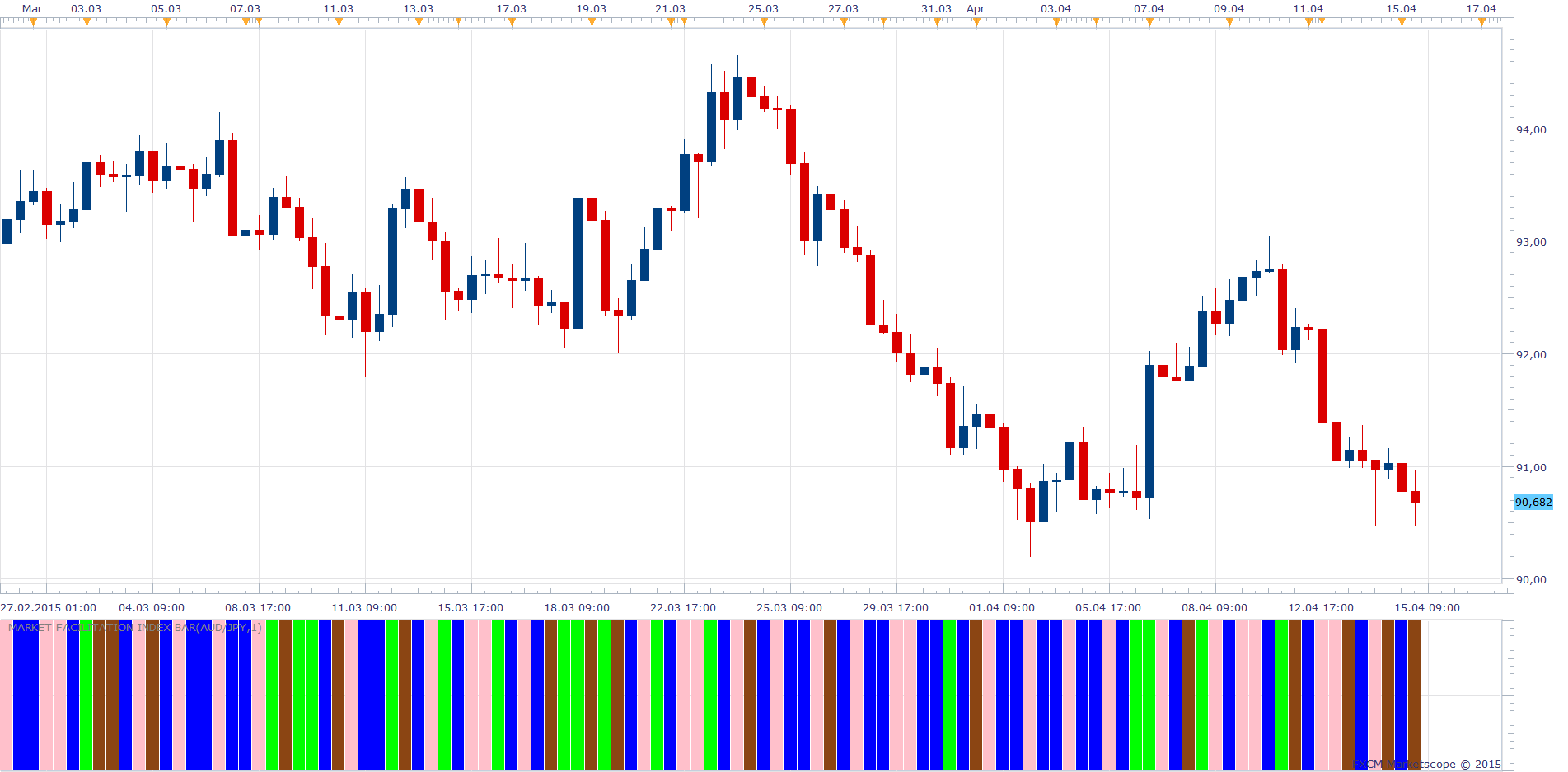
Task: Select the 92,00 price axis label
Action: (1531, 354)
